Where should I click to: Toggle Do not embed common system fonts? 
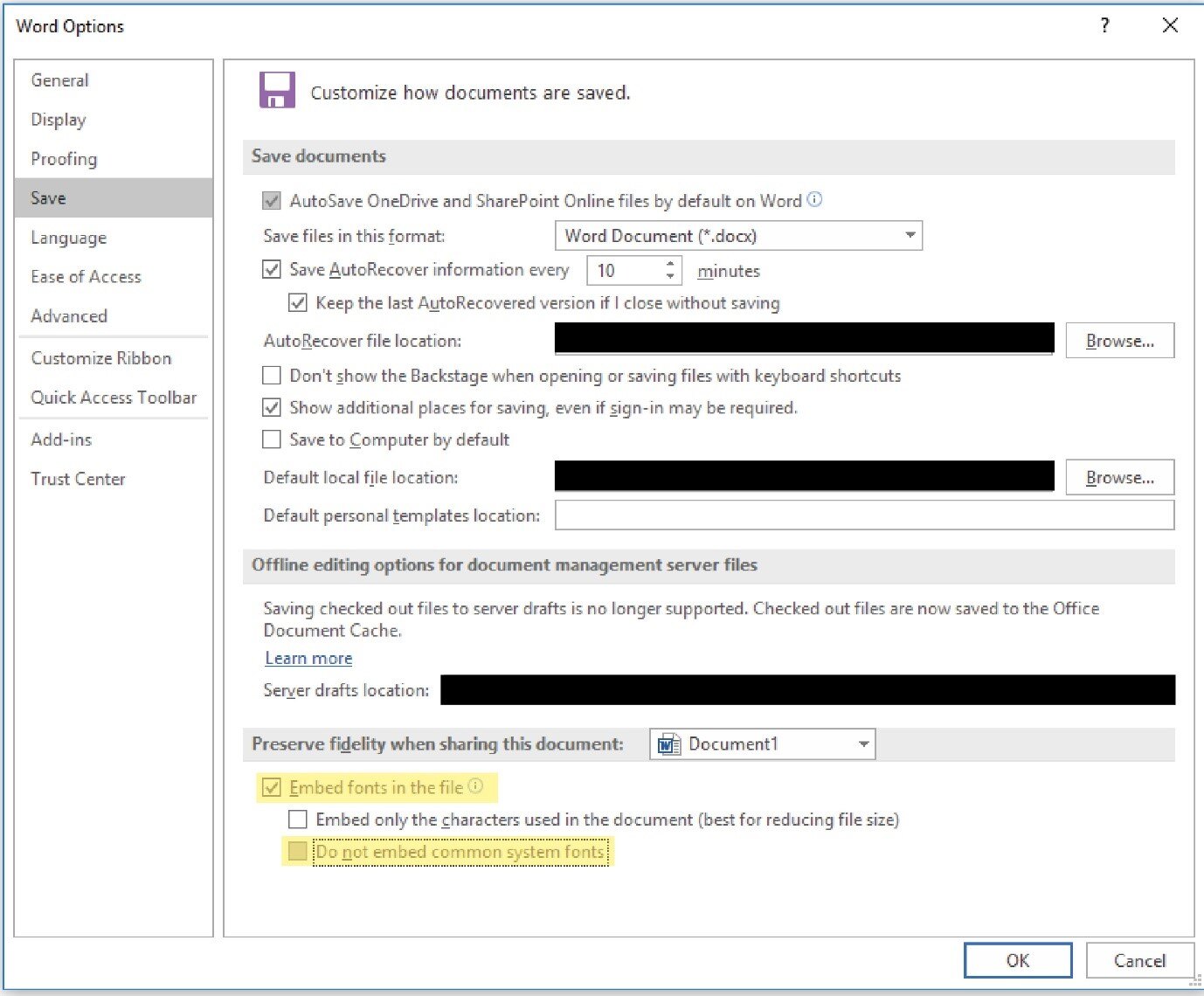click(297, 850)
